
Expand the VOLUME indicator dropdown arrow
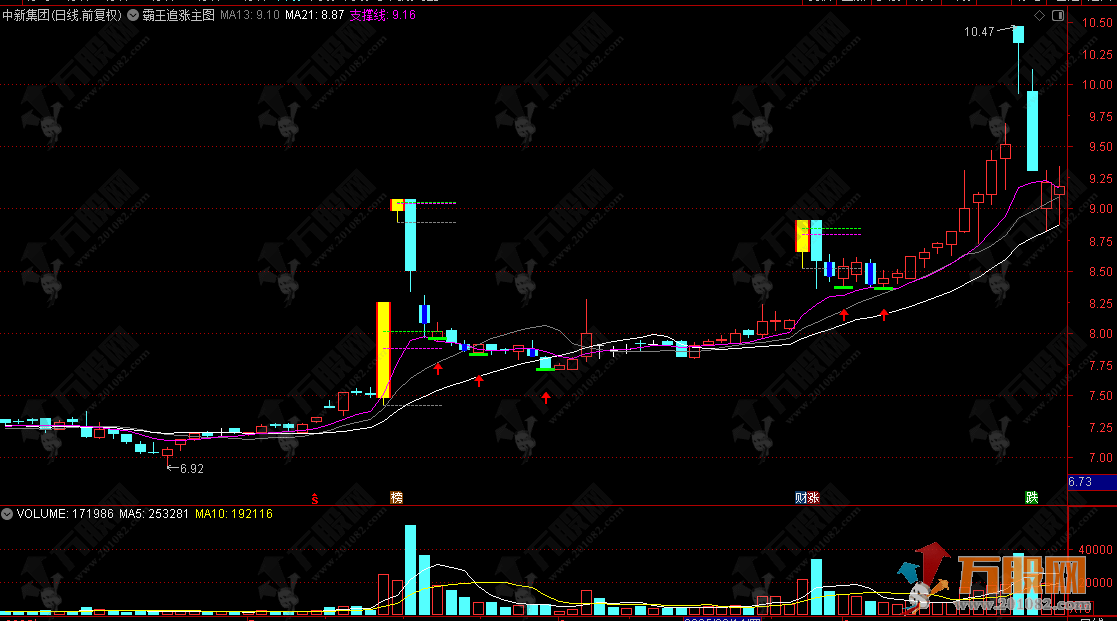click(x=7, y=513)
